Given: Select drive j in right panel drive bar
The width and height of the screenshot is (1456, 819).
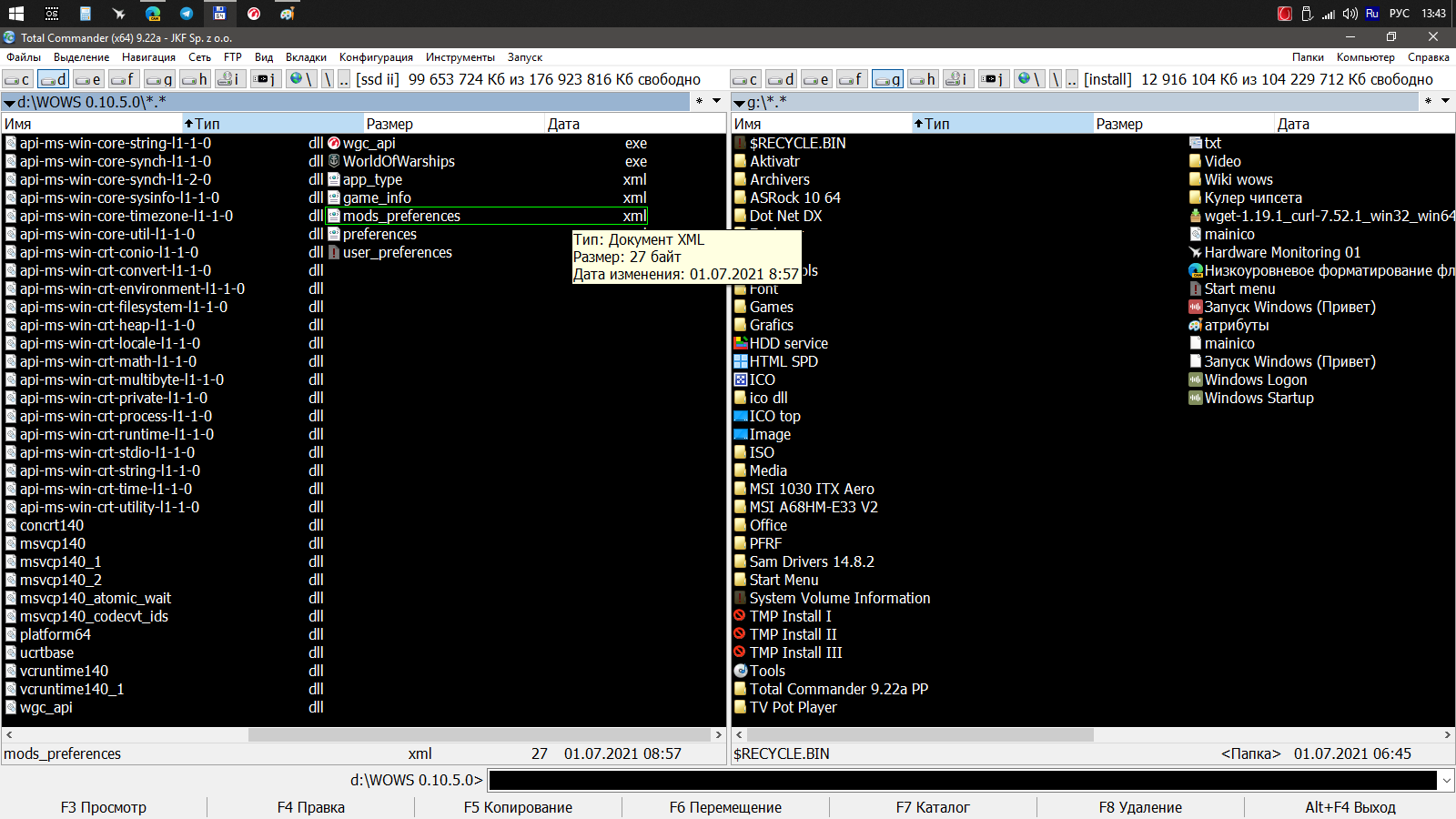Looking at the screenshot, I should pos(994,79).
